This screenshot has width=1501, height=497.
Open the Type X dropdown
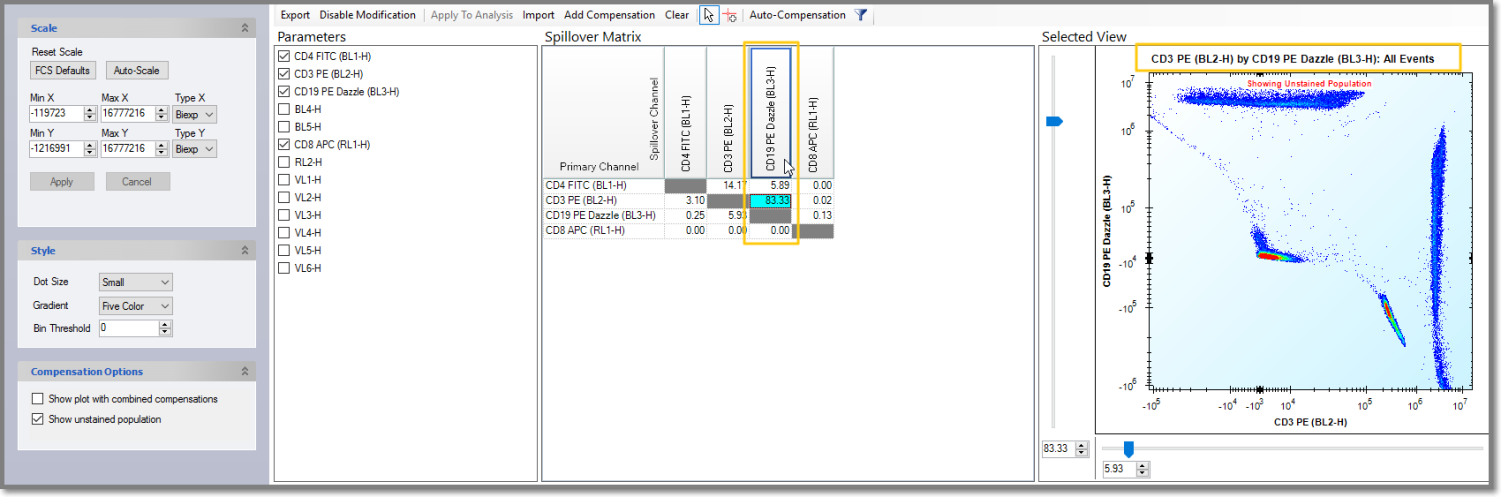[x=195, y=115]
